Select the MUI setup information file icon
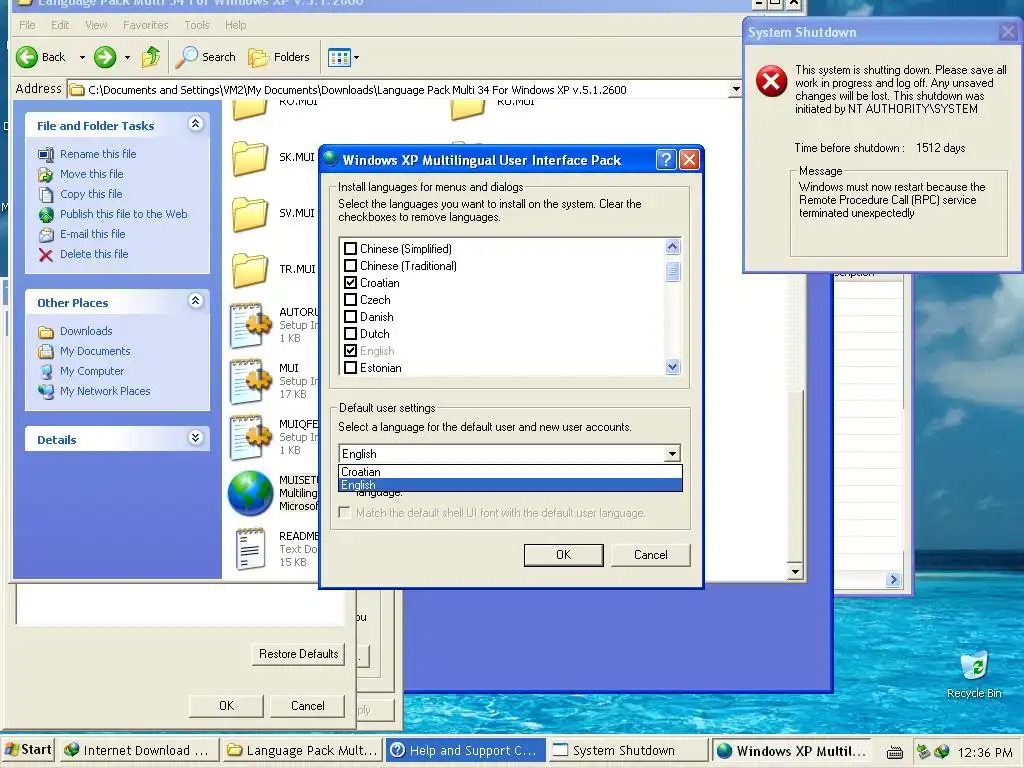The width and height of the screenshot is (1024, 768). [250, 381]
